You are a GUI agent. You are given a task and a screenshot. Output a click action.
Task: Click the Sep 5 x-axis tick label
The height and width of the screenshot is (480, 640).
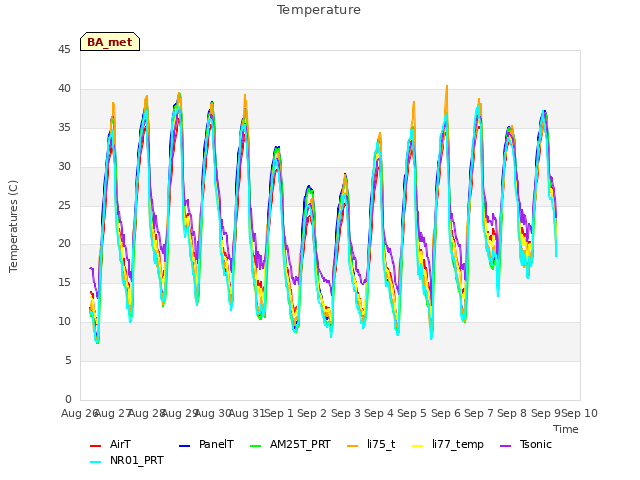(412, 413)
